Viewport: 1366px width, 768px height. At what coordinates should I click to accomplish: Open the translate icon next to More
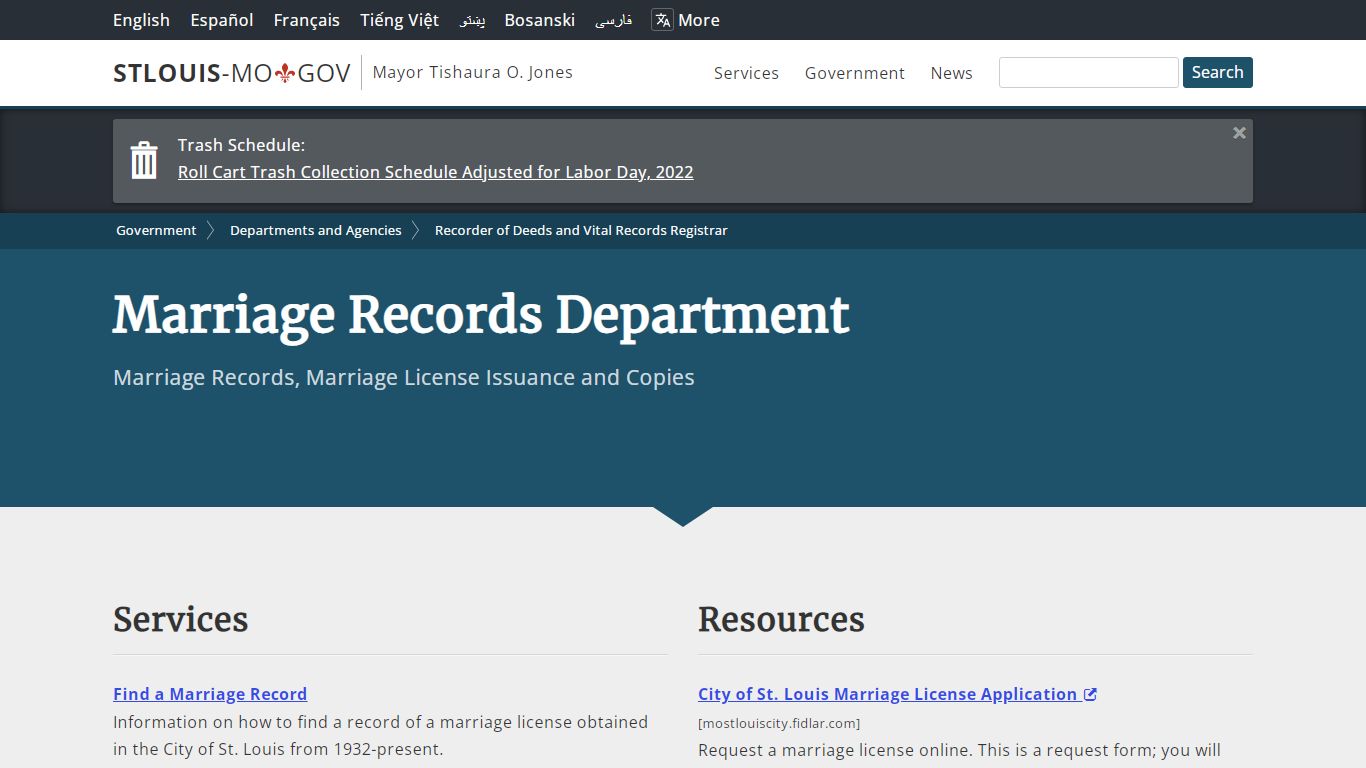coord(662,20)
